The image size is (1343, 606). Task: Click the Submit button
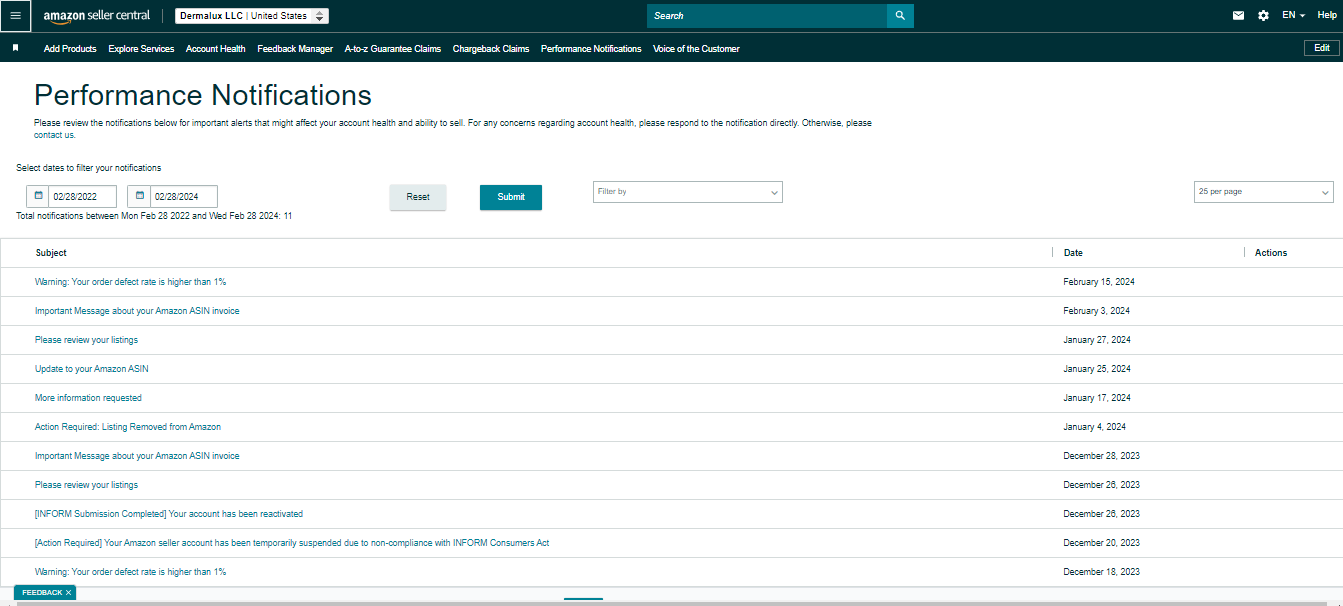pos(511,197)
